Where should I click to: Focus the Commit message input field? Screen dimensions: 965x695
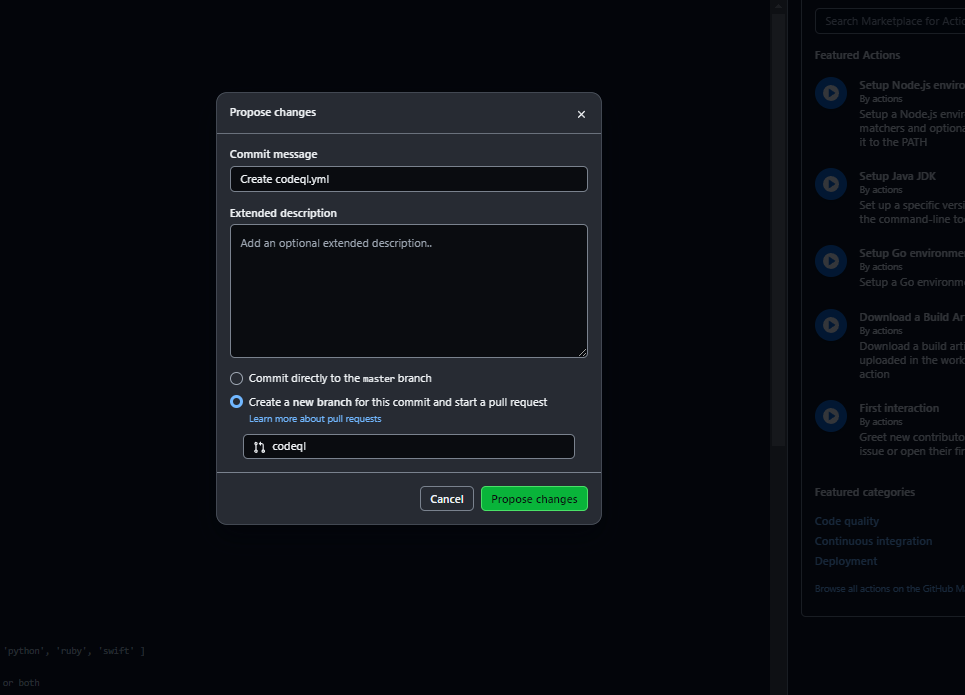[408, 179]
